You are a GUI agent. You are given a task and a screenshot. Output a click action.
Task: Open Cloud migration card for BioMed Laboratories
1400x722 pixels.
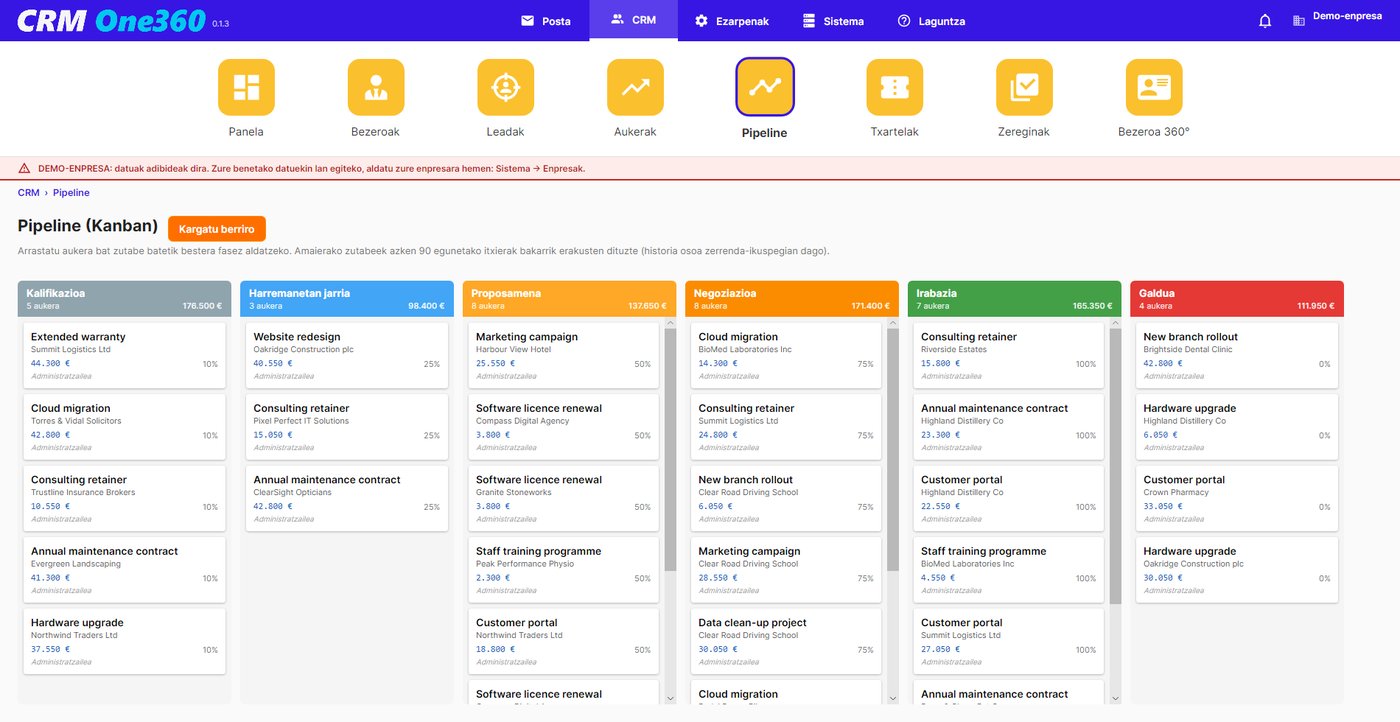coord(788,355)
